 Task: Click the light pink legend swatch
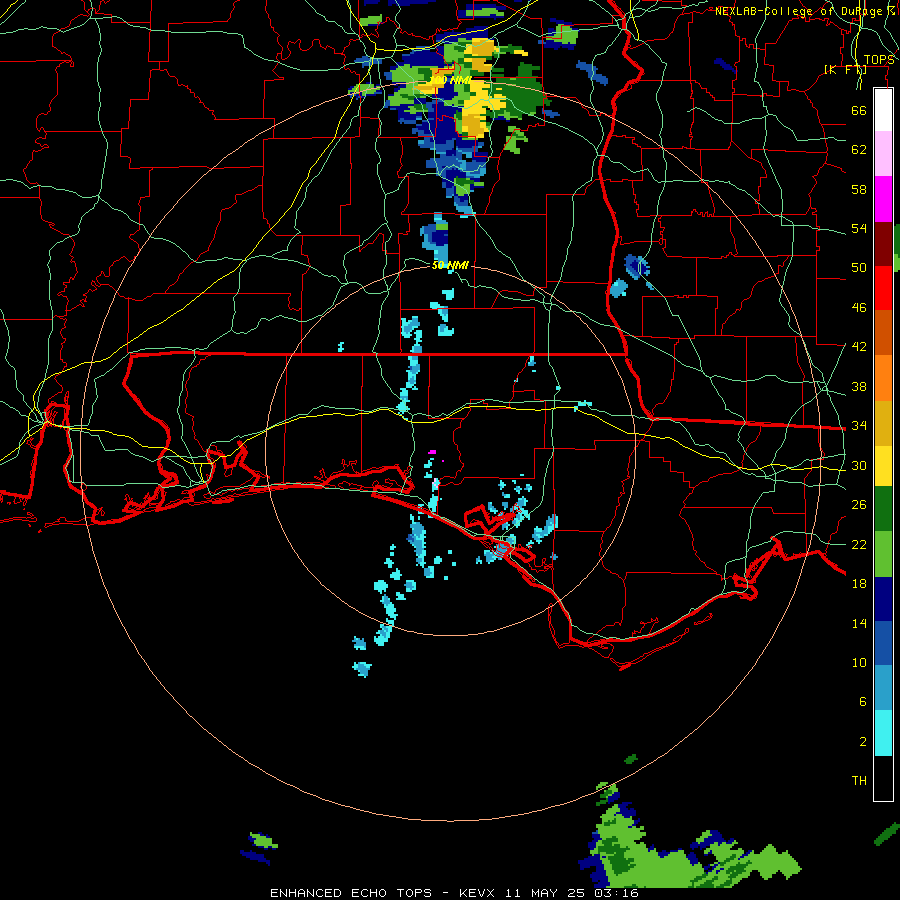click(x=883, y=153)
